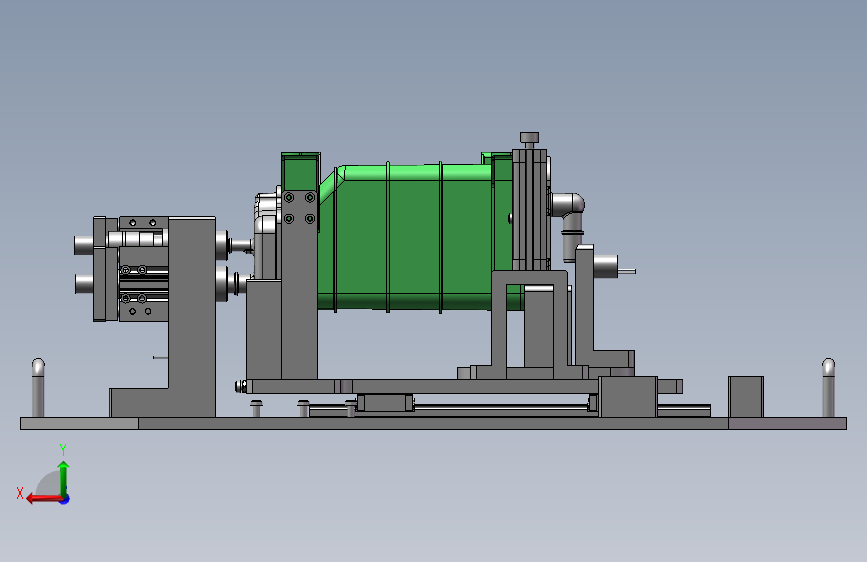Select the round-top guide post at far left

pyautogui.click(x=38, y=387)
